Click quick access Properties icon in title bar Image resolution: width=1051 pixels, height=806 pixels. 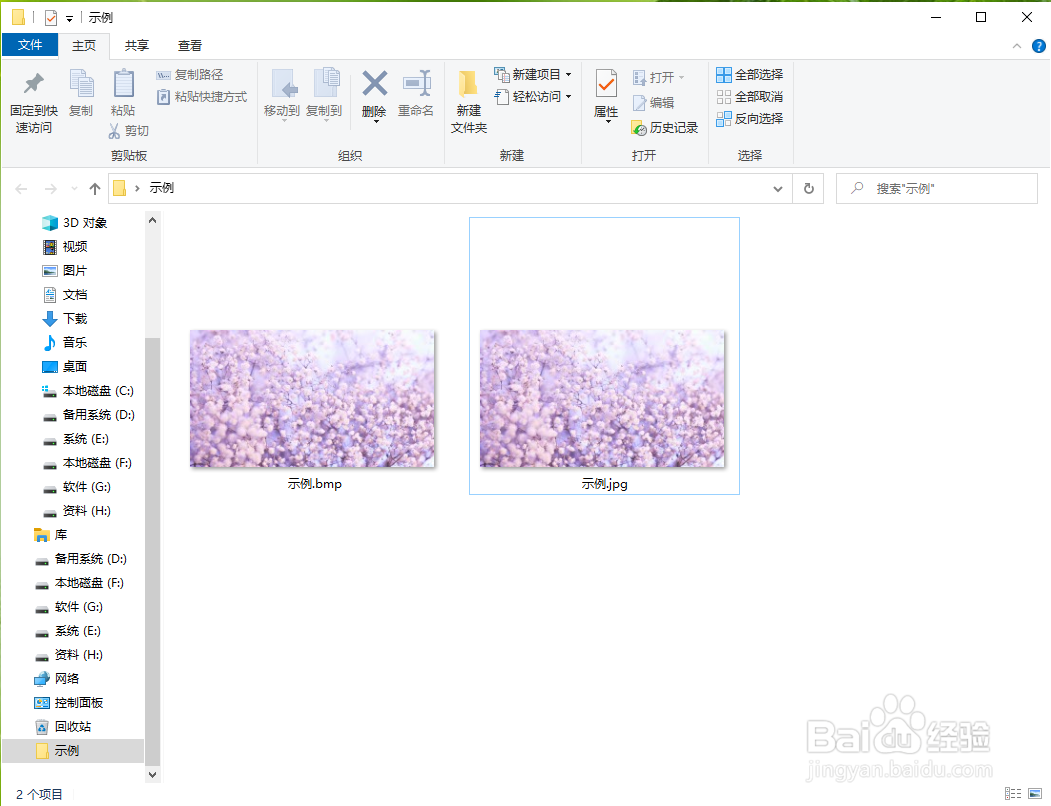(x=51, y=17)
